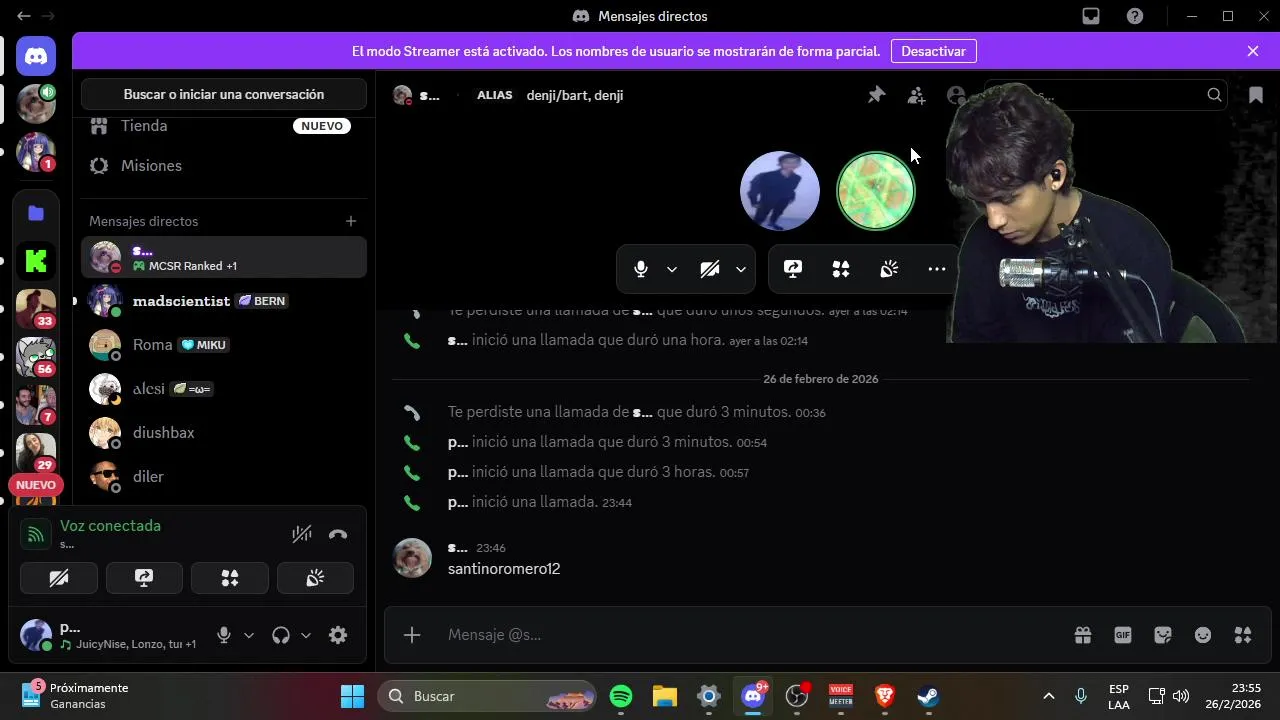
Task: Open server with 56 notifications badge
Action: pyautogui.click(x=36, y=357)
